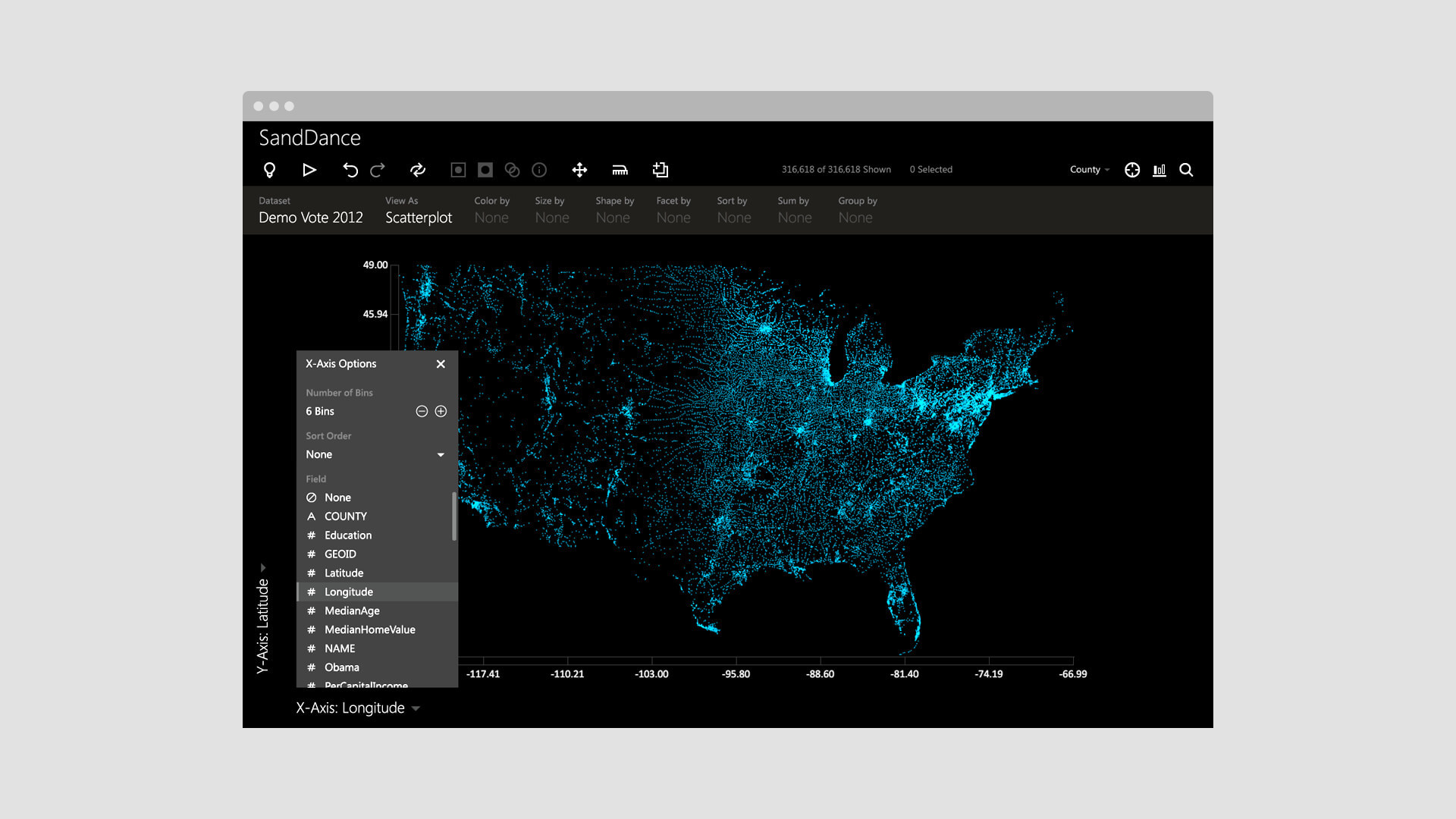Screen dimensions: 1456x819
Task: Redo the last action
Action: (x=378, y=170)
